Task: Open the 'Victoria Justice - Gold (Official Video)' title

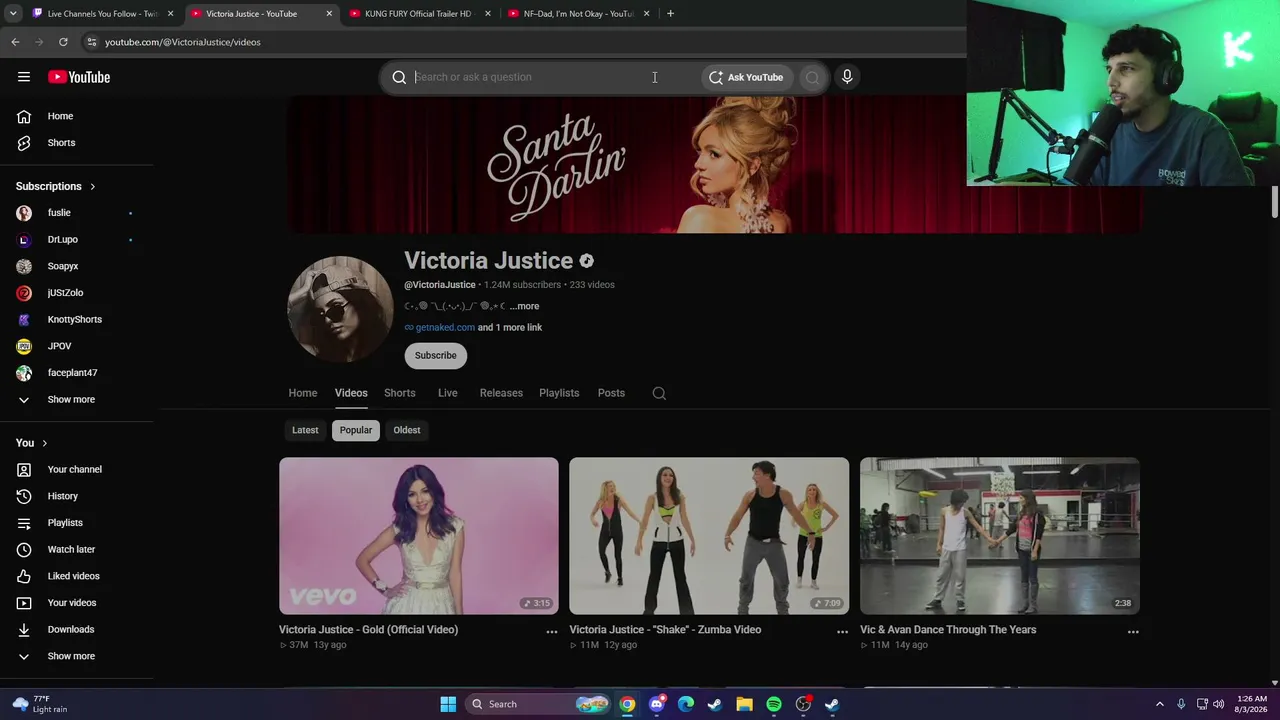Action: tap(368, 630)
